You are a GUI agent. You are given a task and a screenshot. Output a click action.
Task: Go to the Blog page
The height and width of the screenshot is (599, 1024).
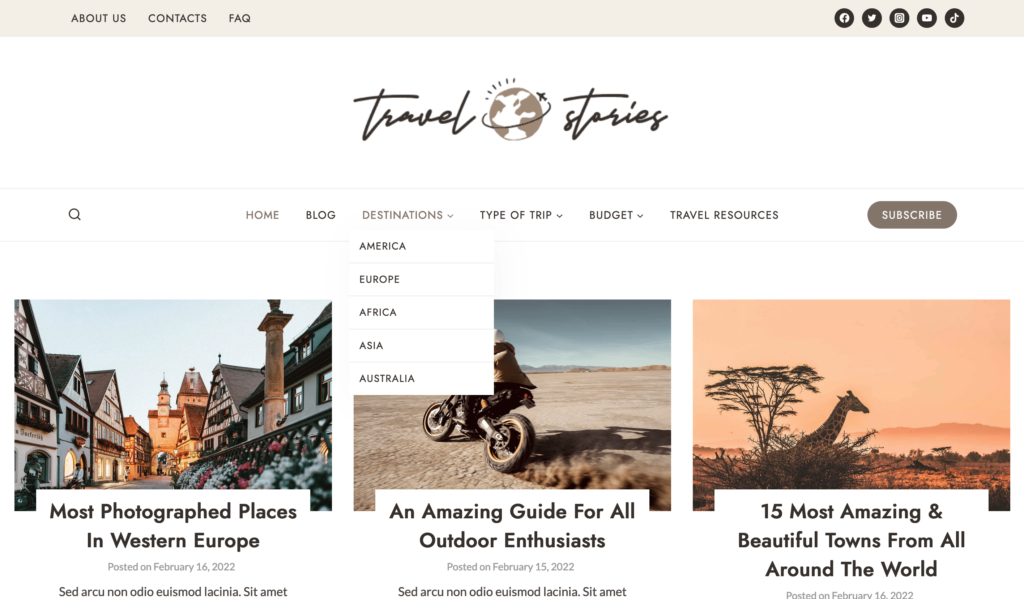[321, 215]
